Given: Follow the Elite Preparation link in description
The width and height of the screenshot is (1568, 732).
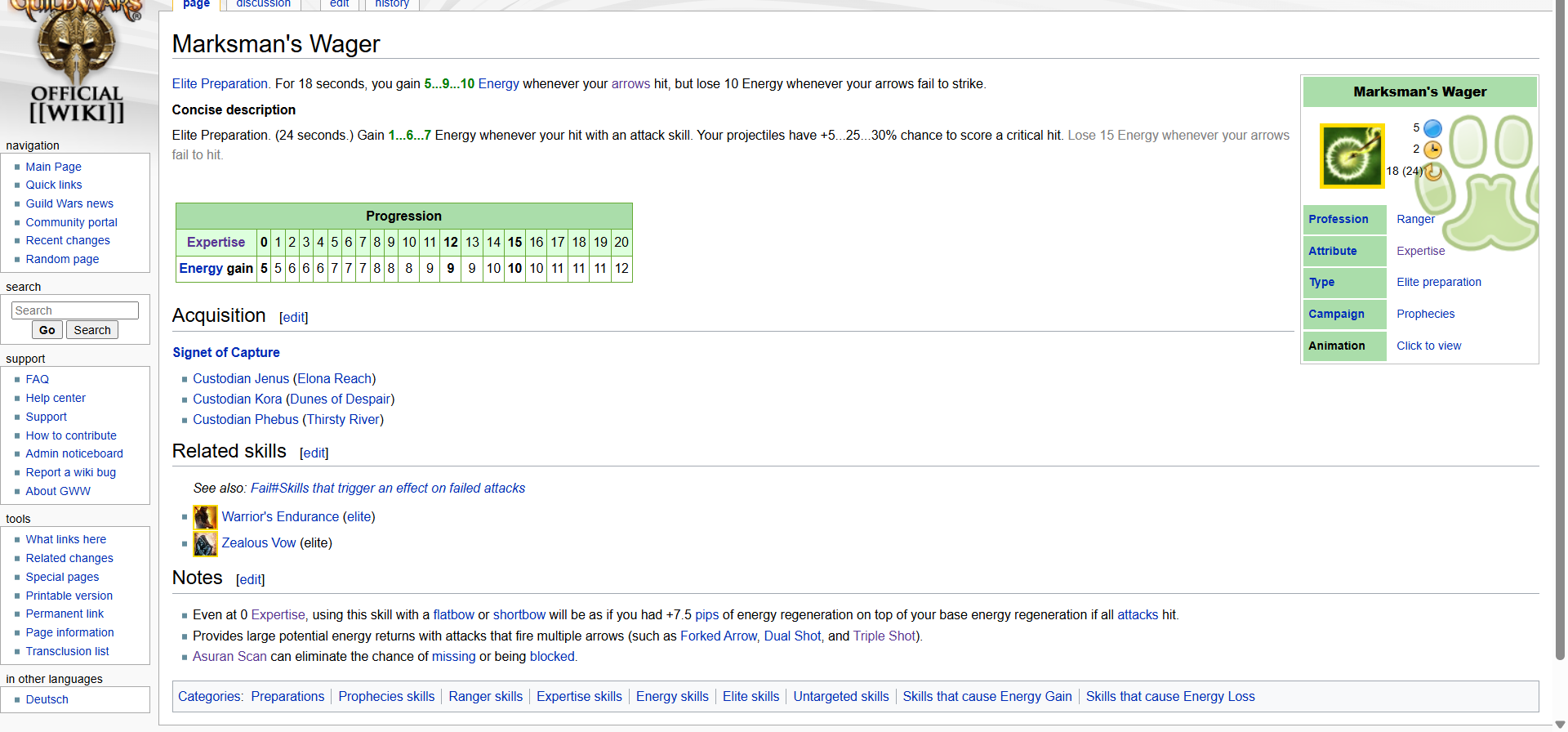Looking at the screenshot, I should click(220, 84).
